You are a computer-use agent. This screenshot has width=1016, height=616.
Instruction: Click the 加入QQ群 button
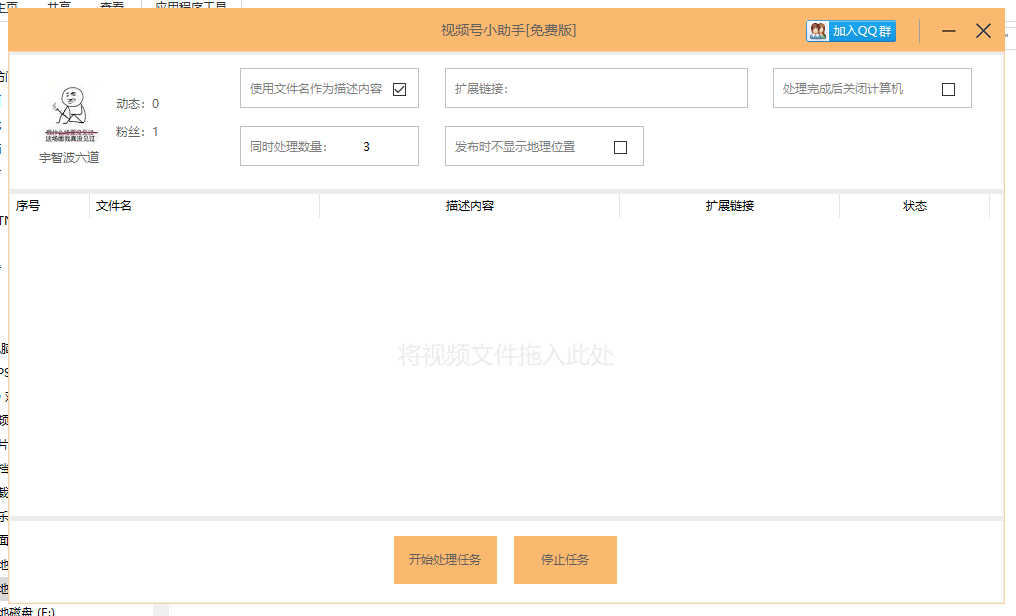pyautogui.click(x=851, y=30)
